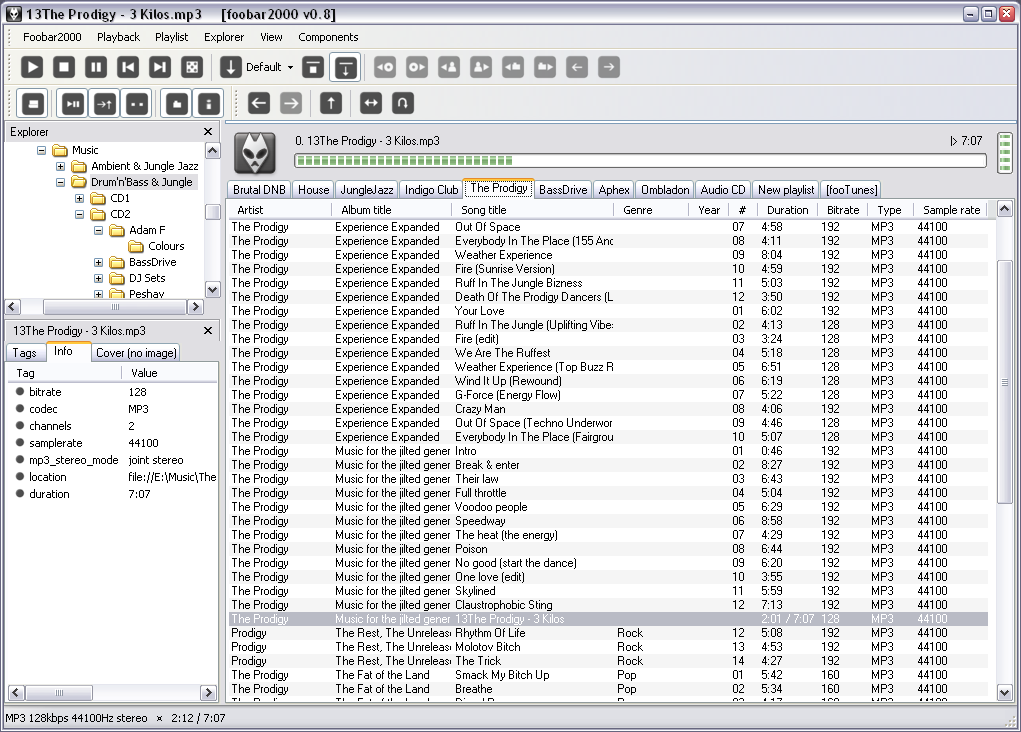Expand the DJ Sets folder
This screenshot has height=732, width=1021.
coord(98,278)
